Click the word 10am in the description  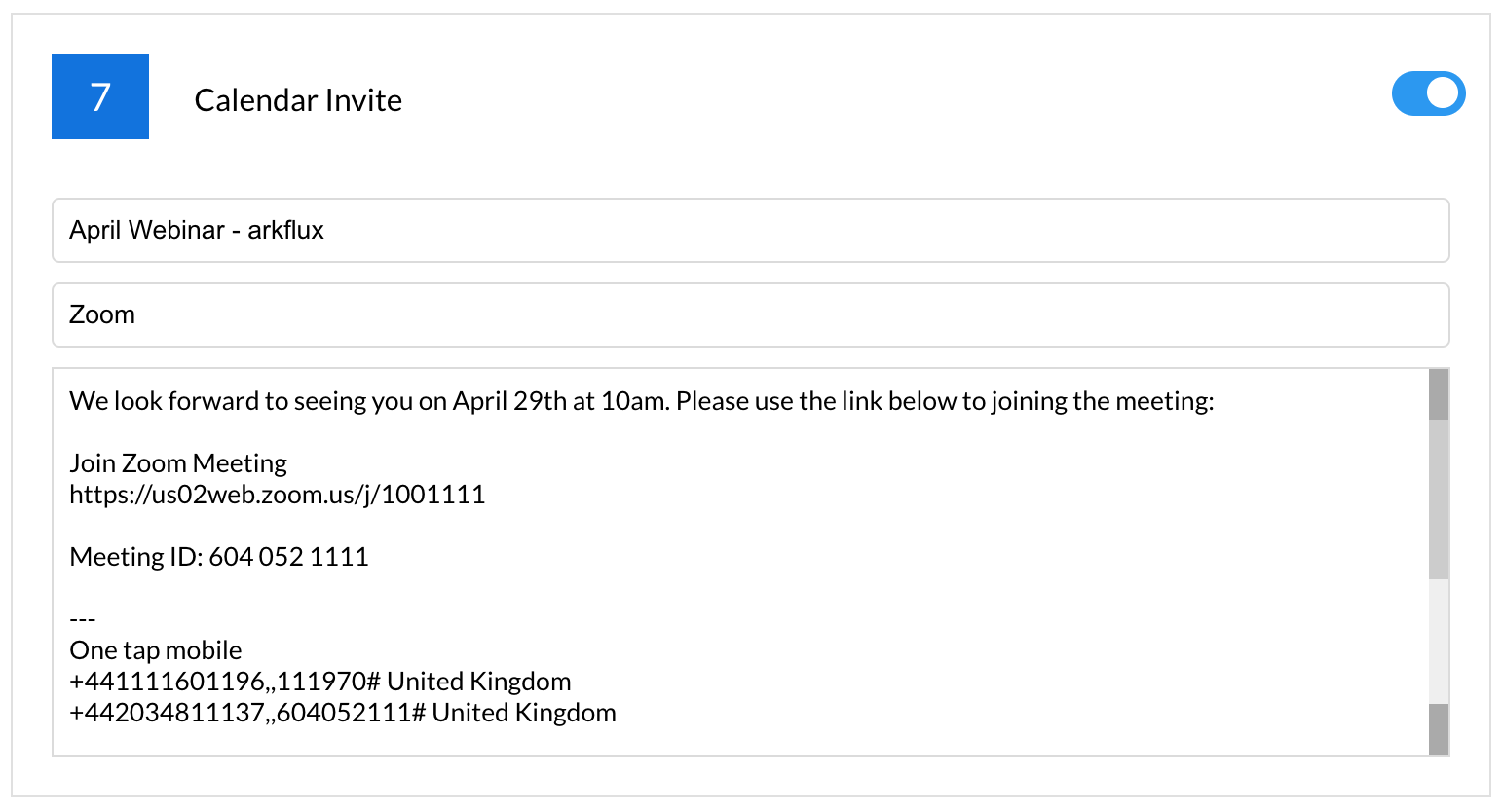(x=633, y=401)
